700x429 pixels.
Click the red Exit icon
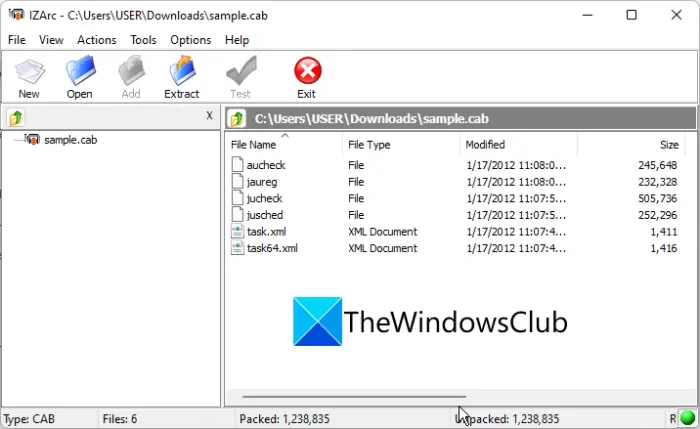(308, 71)
